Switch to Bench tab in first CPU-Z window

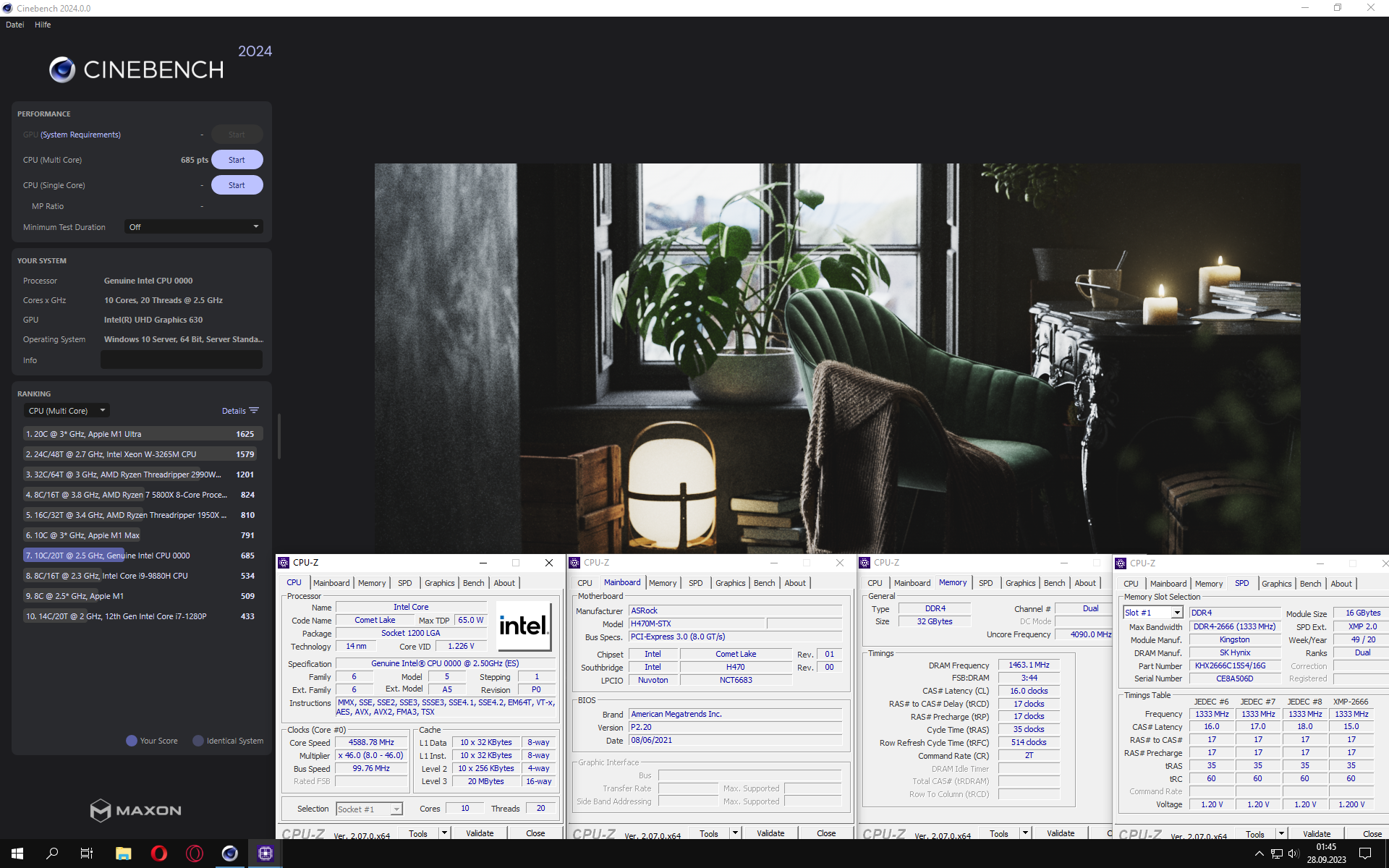(x=474, y=583)
